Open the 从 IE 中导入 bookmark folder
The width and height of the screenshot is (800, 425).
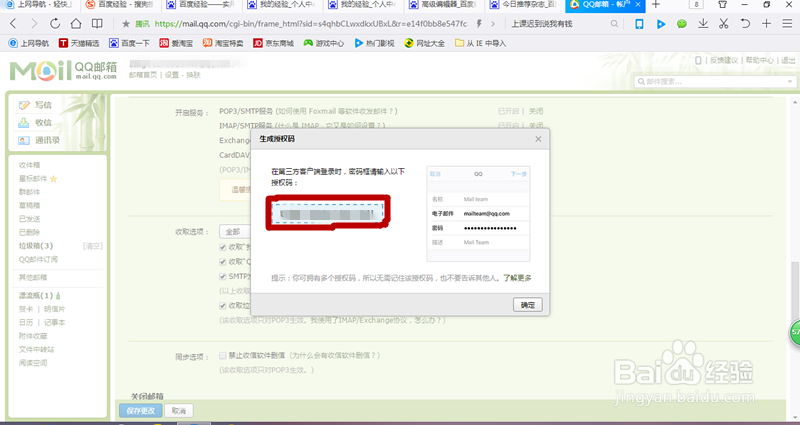480,43
